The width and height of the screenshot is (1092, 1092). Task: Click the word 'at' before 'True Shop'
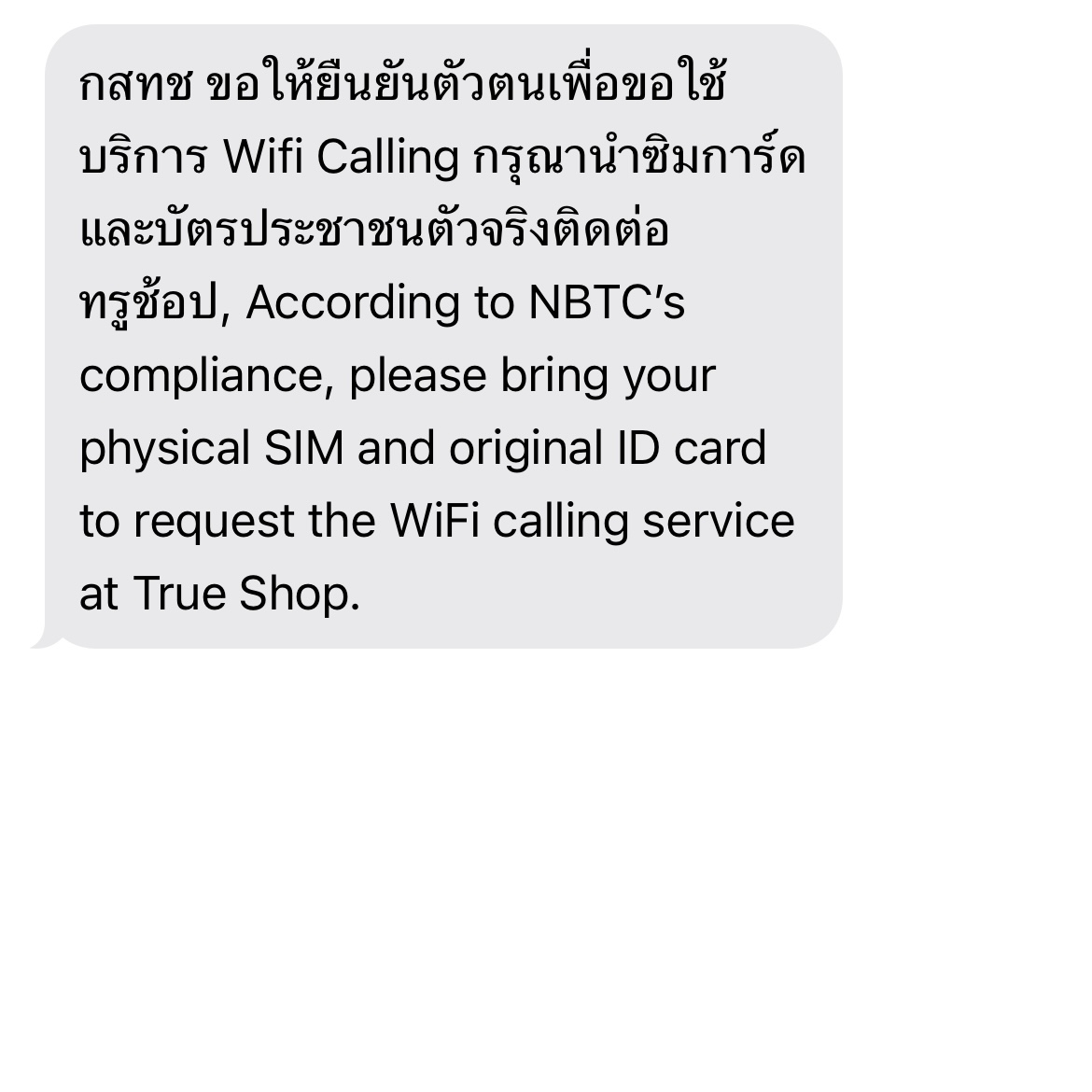99,595
